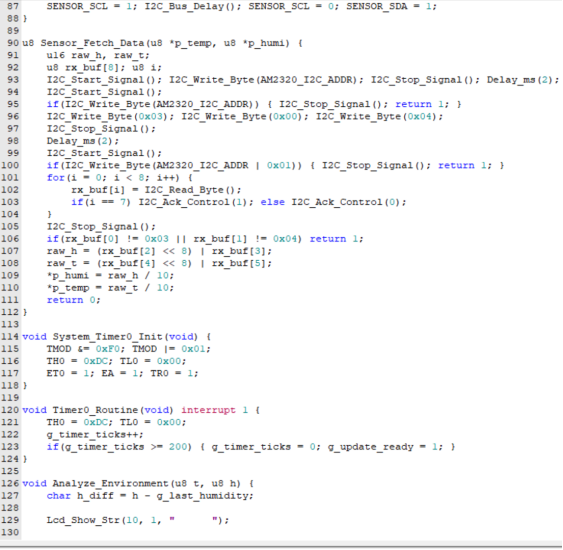
Task: Click Timer0_Routine function name on line 120
Action: 95,409
